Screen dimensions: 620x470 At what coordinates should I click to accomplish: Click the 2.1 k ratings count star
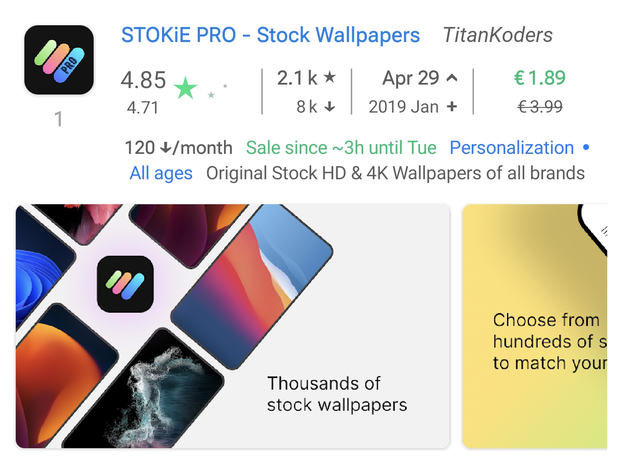coord(329,78)
